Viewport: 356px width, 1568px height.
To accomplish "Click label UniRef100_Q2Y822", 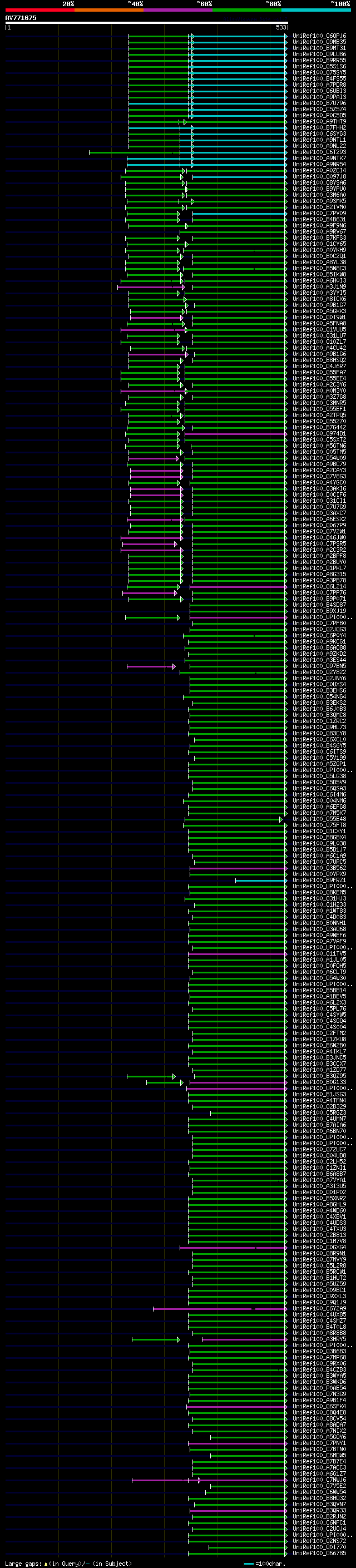I will tap(319, 672).
